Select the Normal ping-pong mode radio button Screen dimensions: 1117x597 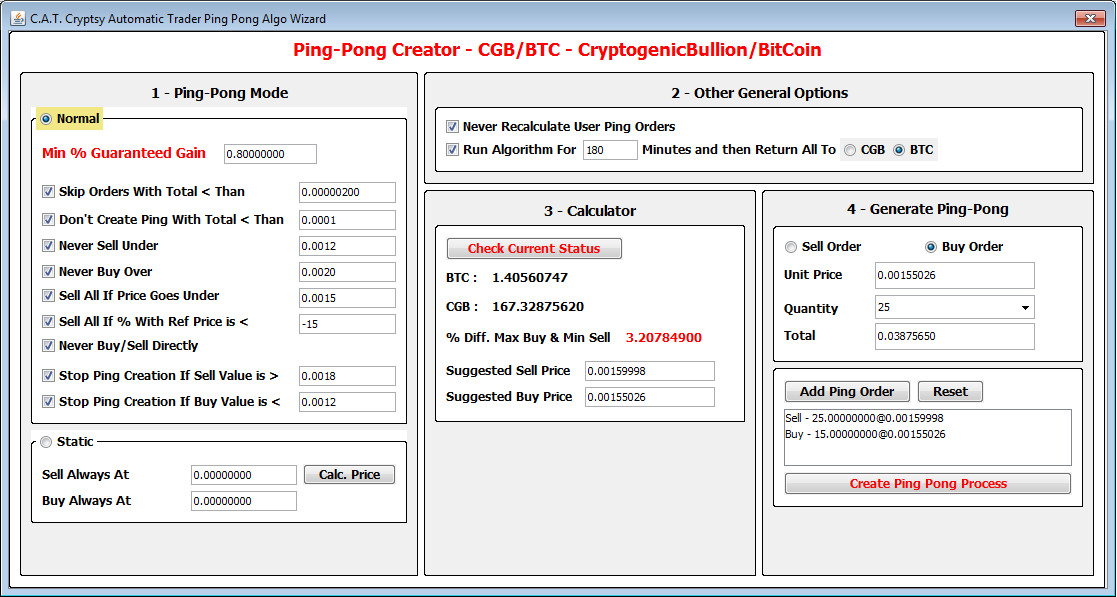[x=46, y=119]
